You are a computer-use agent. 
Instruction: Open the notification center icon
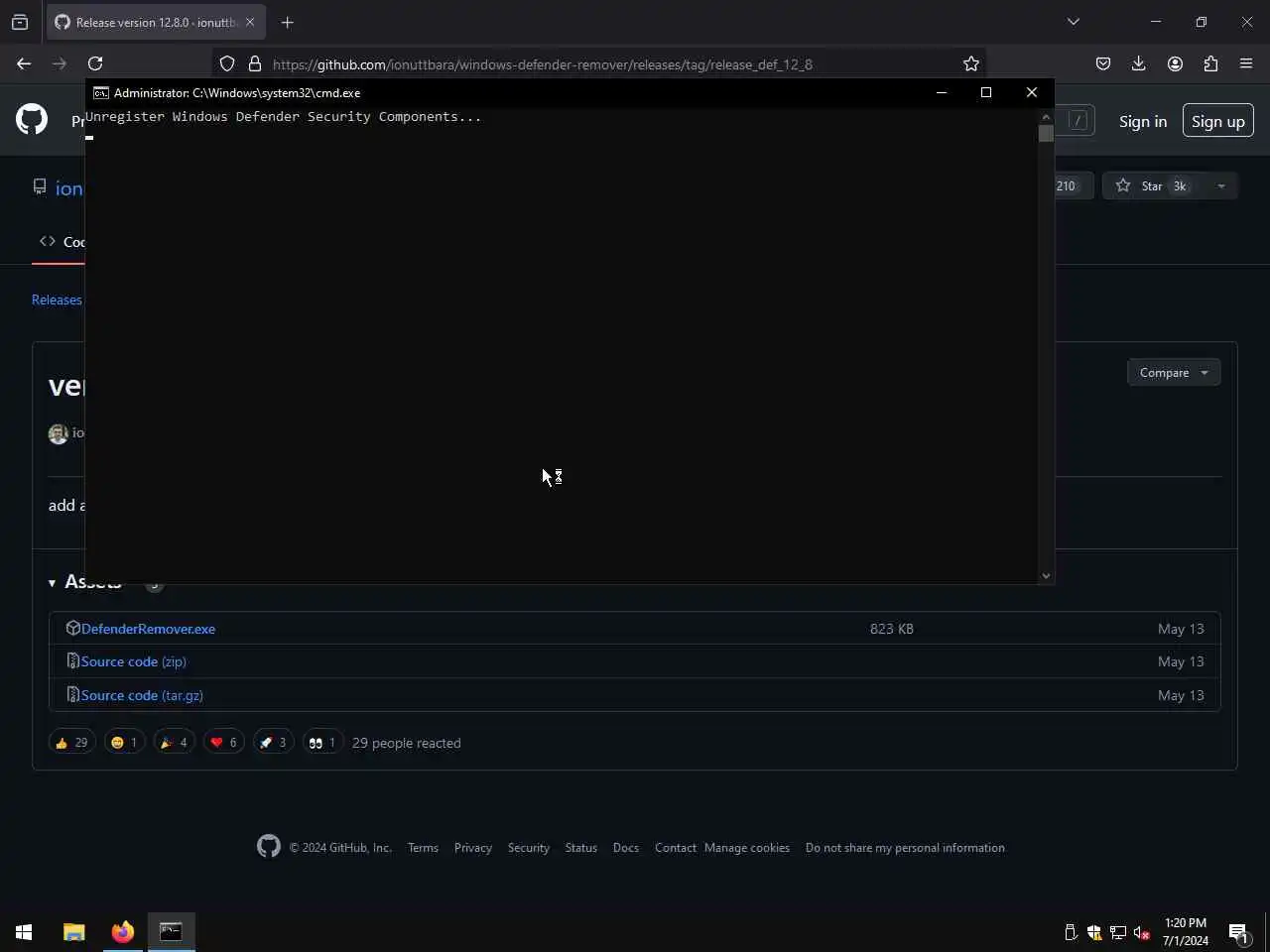coord(1238,932)
